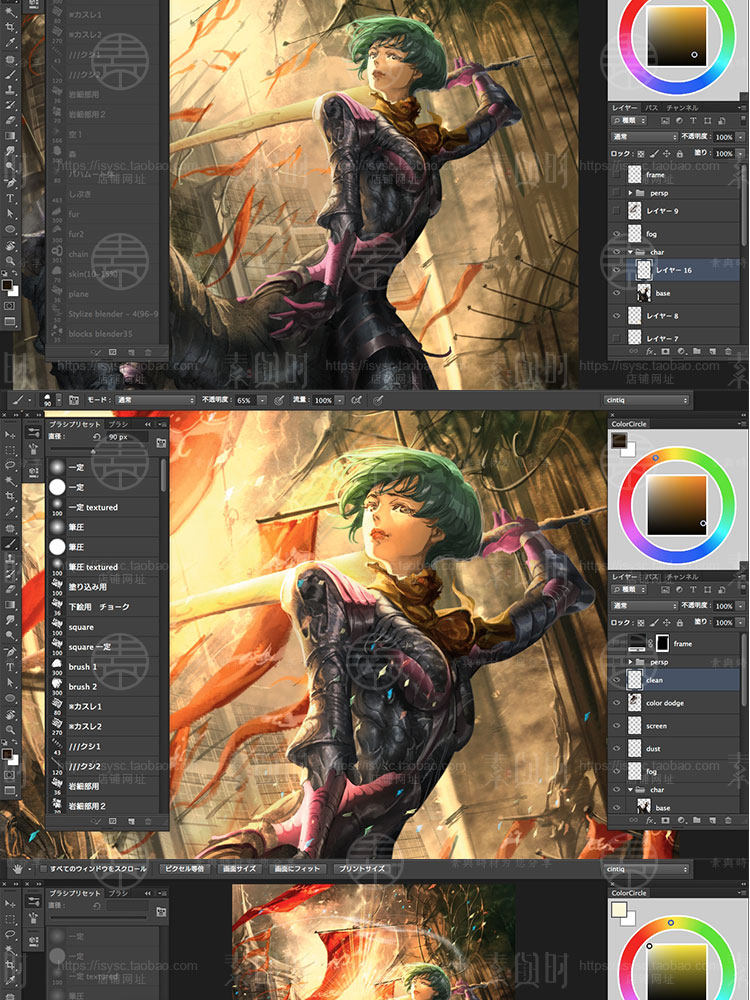750x1000 pixels.
Task: Add a layer style via fx in the 'clean' Layers panel
Action: click(650, 821)
